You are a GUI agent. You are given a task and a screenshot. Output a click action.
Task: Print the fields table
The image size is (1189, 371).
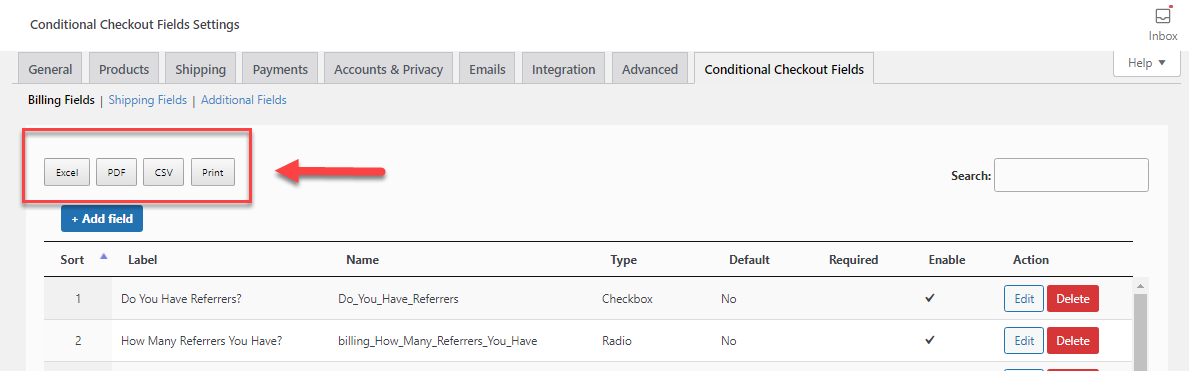[x=213, y=172]
